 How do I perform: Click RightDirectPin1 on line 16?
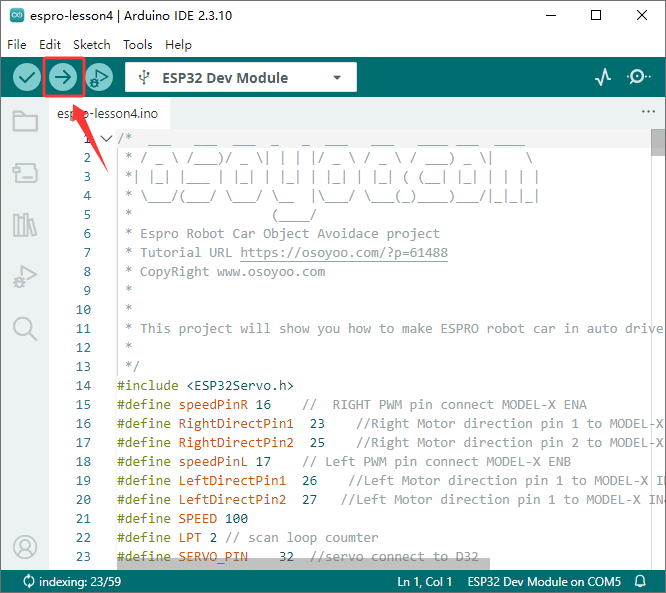(236, 424)
